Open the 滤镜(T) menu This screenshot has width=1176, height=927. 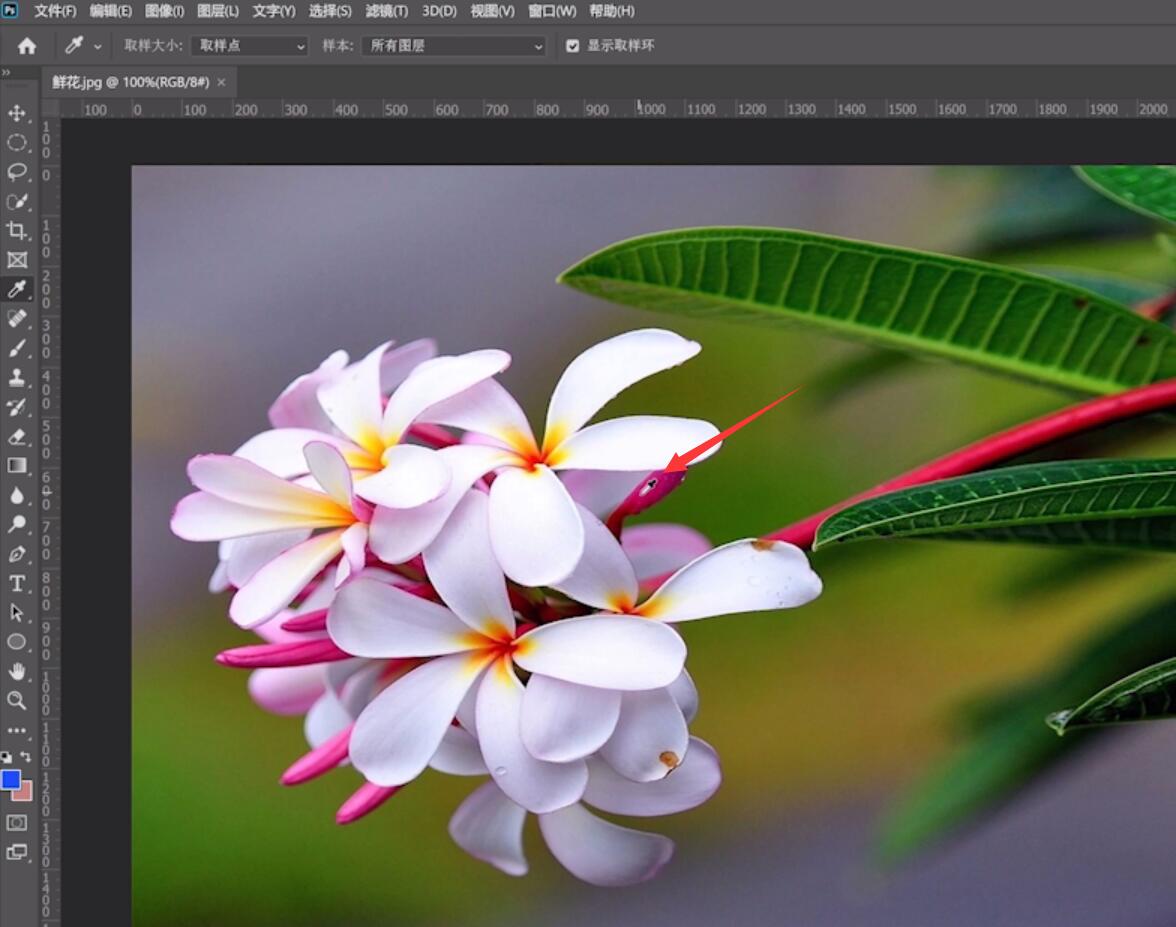coord(386,11)
